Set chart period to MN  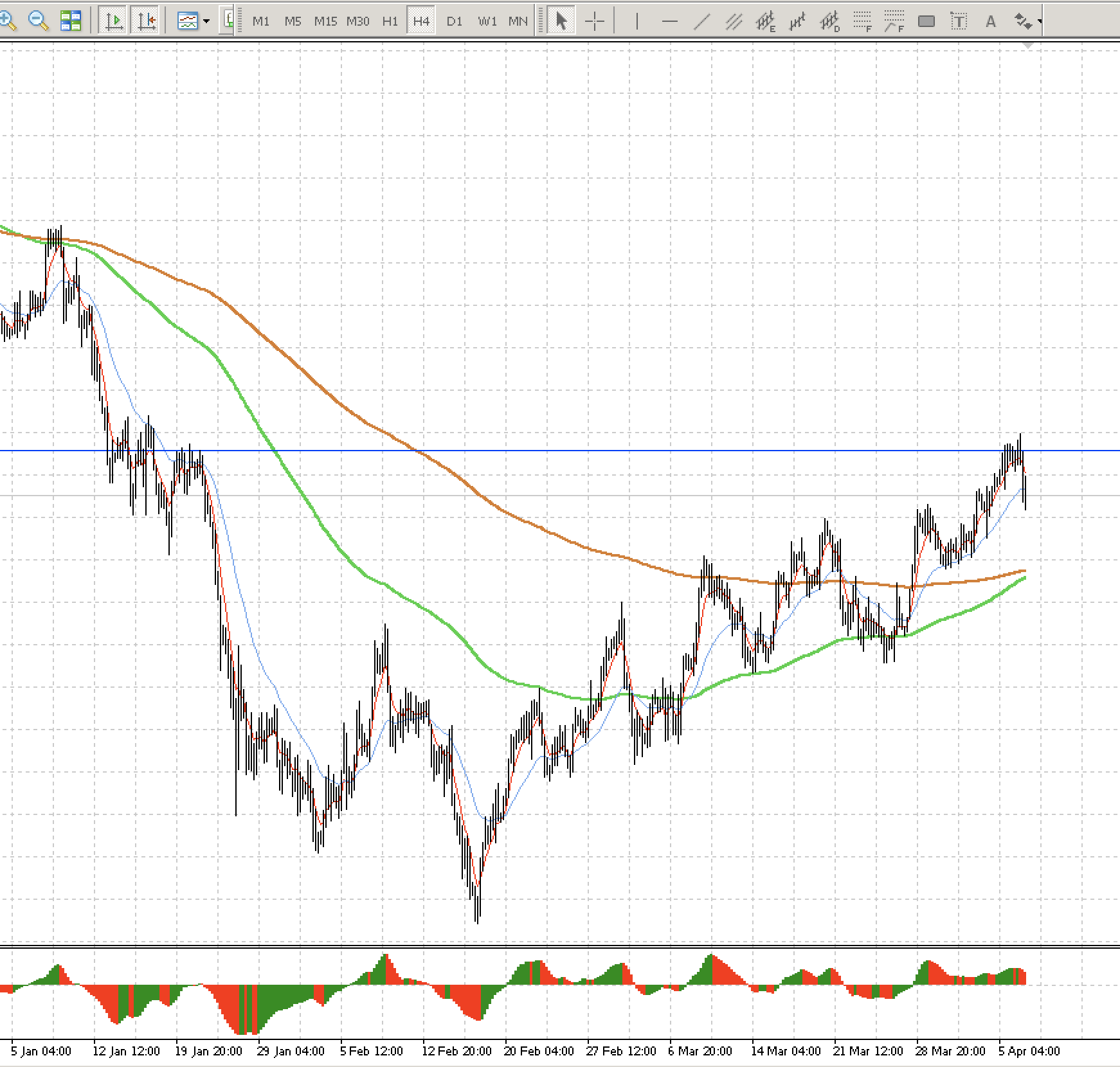[518, 21]
